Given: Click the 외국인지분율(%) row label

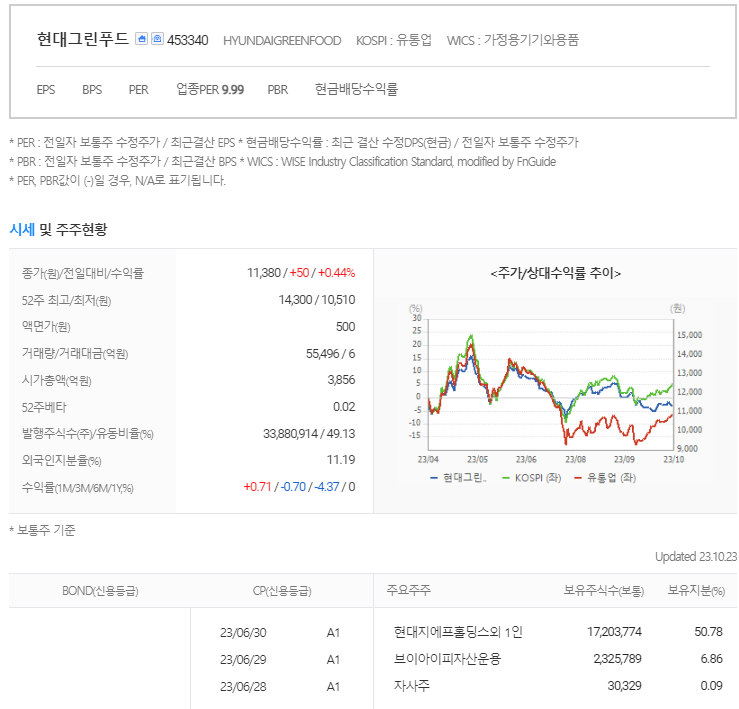Looking at the screenshot, I should pos(61,460).
